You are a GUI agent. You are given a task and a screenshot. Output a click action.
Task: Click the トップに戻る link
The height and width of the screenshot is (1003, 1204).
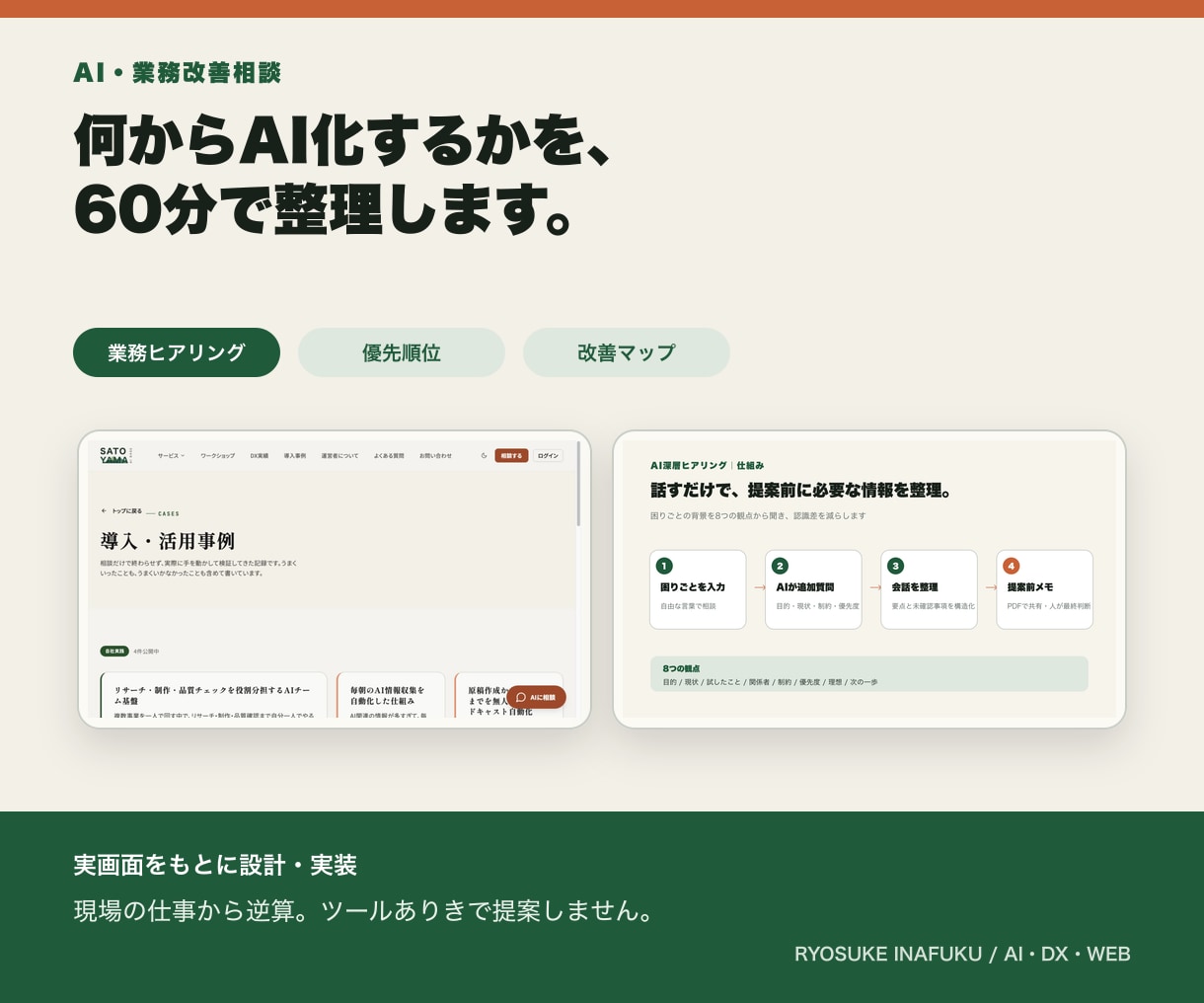click(126, 511)
